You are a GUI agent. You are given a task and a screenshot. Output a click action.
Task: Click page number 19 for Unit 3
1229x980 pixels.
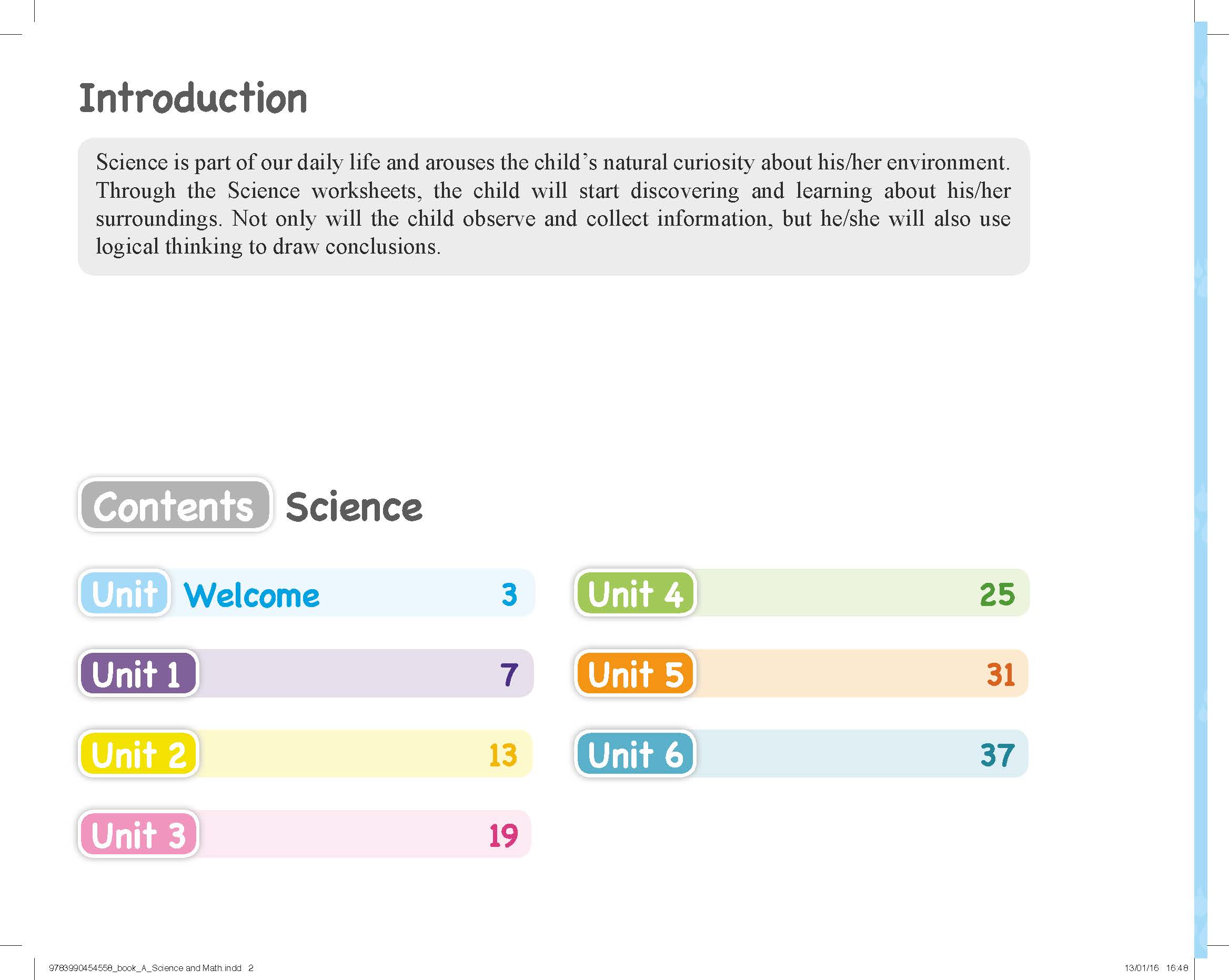503,836
